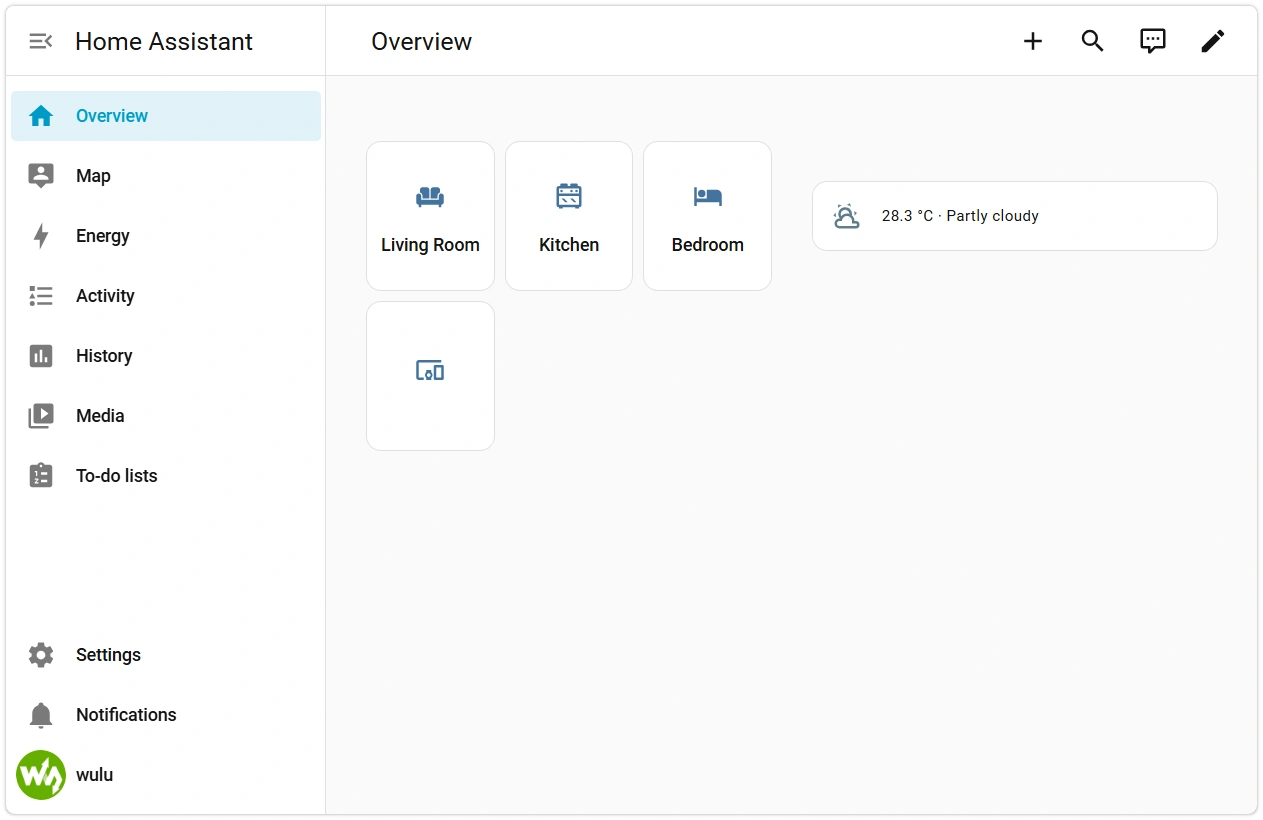Open Map from the sidebar
The height and width of the screenshot is (820, 1263).
(x=166, y=176)
